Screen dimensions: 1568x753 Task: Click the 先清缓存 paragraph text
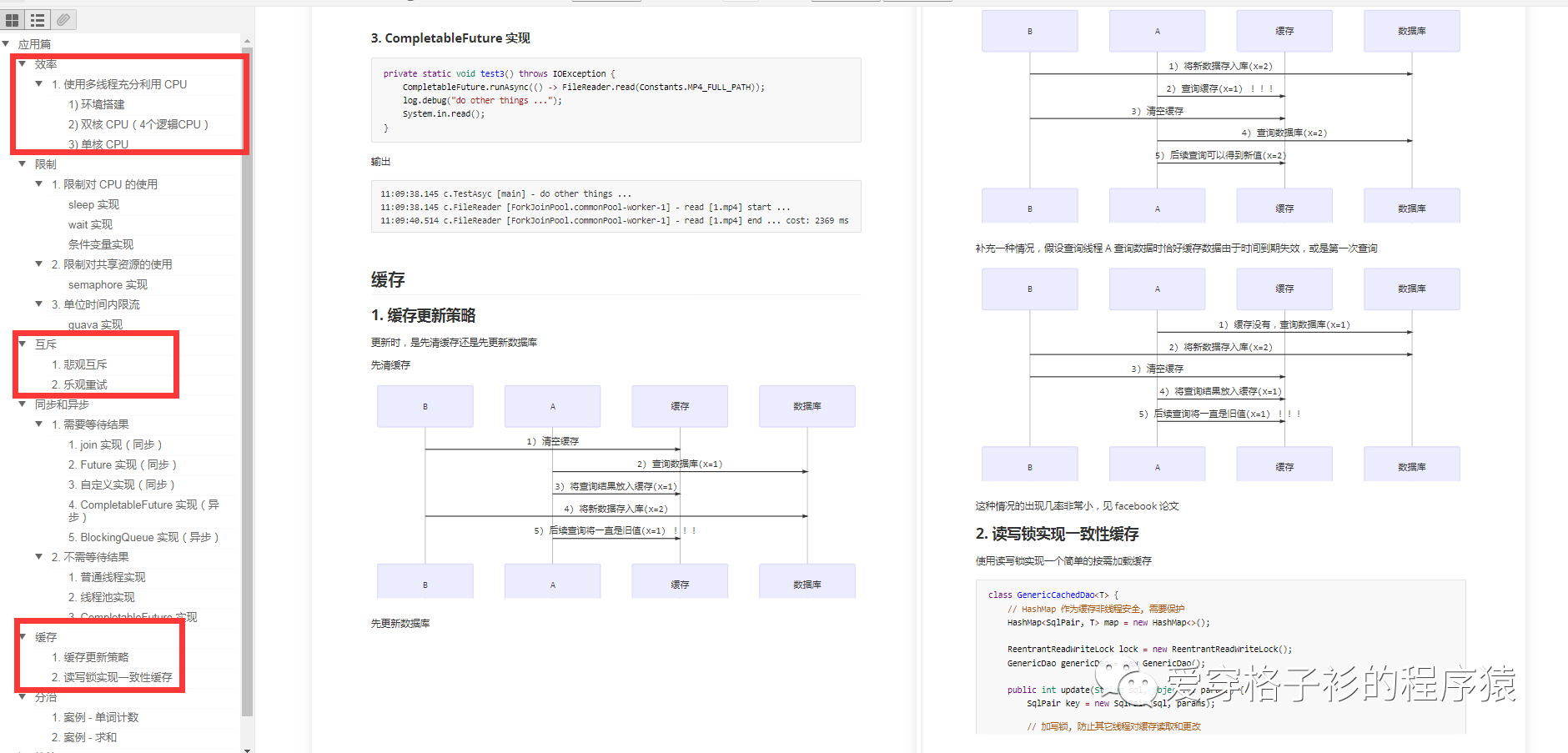pyautogui.click(x=390, y=365)
